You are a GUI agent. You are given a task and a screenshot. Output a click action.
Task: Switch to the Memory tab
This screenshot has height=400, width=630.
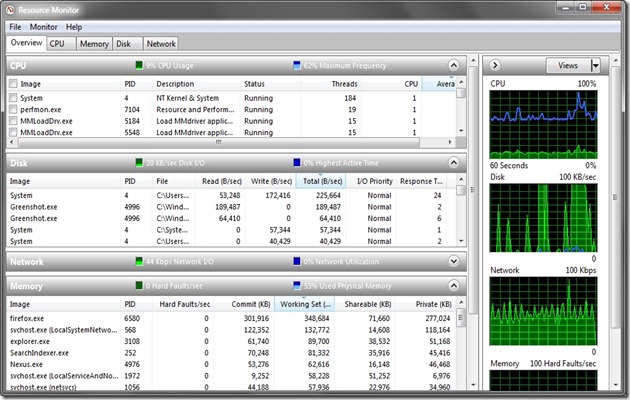93,44
